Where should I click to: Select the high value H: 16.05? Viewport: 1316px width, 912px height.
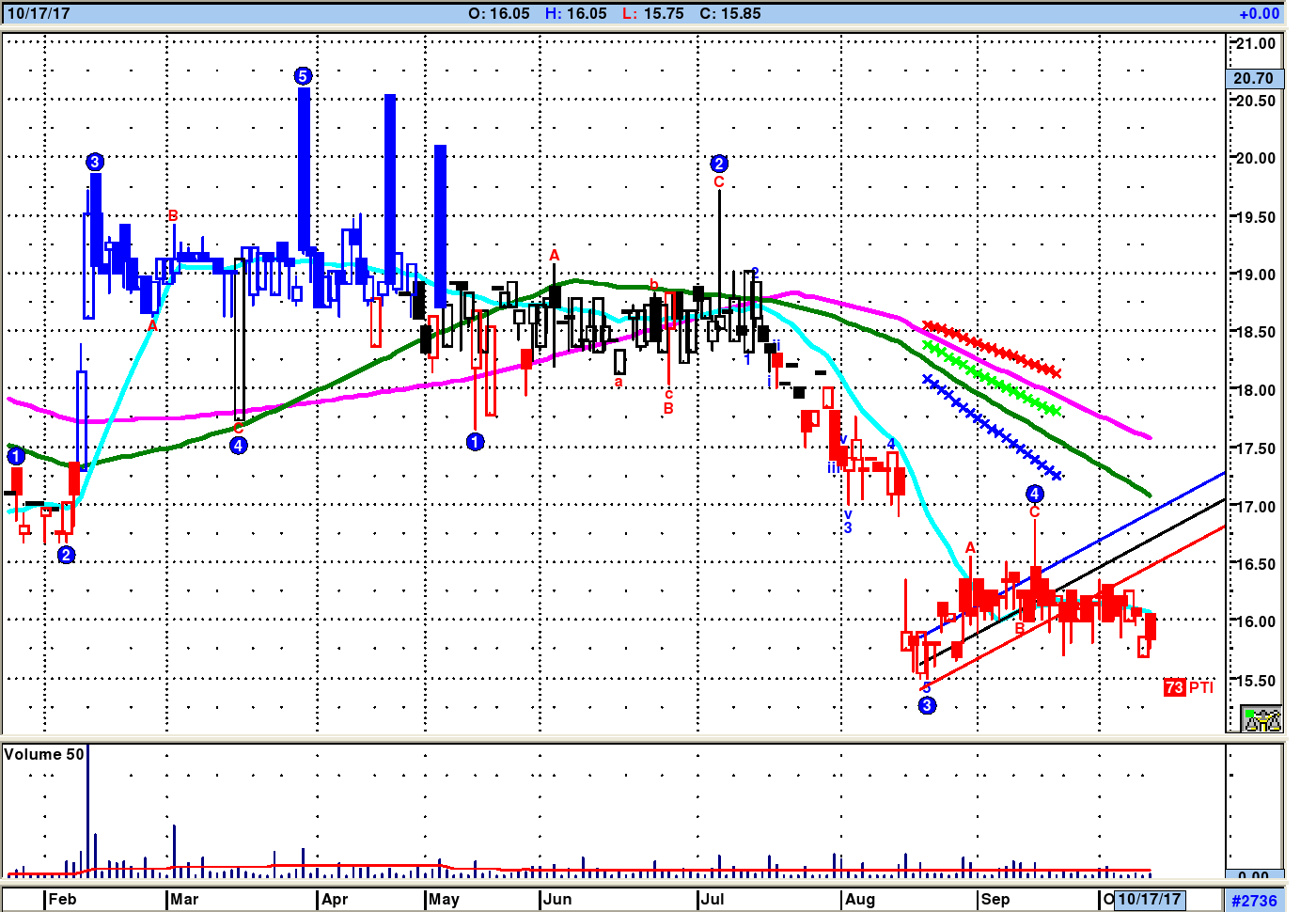point(576,13)
